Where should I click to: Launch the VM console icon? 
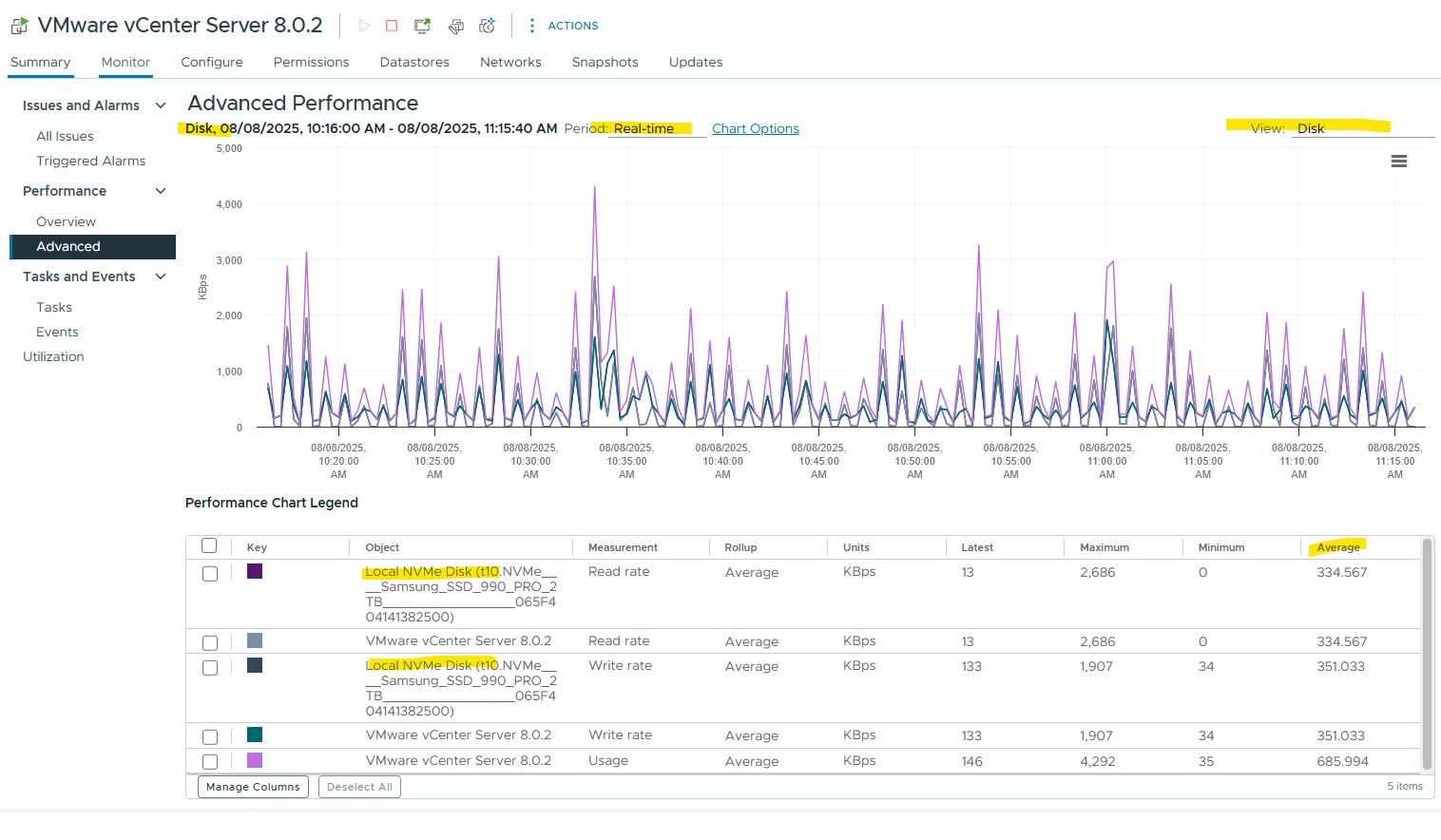[x=423, y=26]
